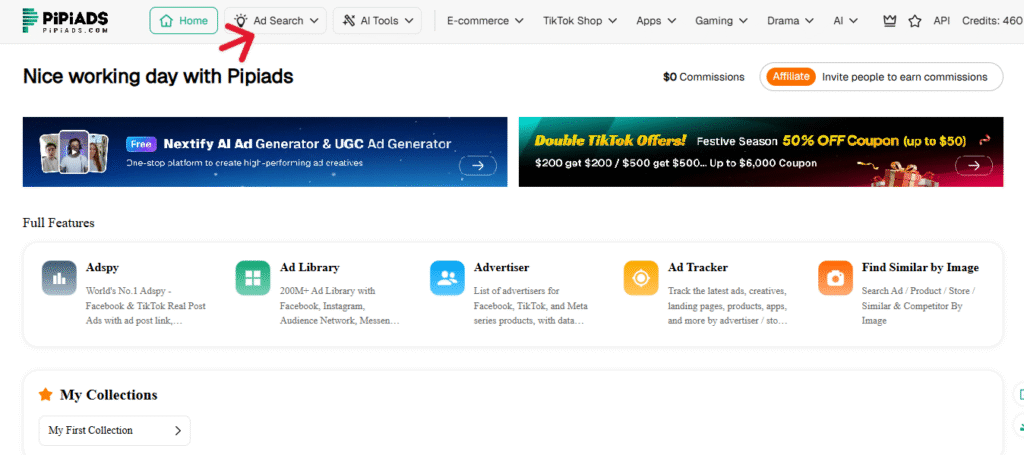Click the Adspy bar chart icon
This screenshot has width=1024, height=455.
click(59, 278)
